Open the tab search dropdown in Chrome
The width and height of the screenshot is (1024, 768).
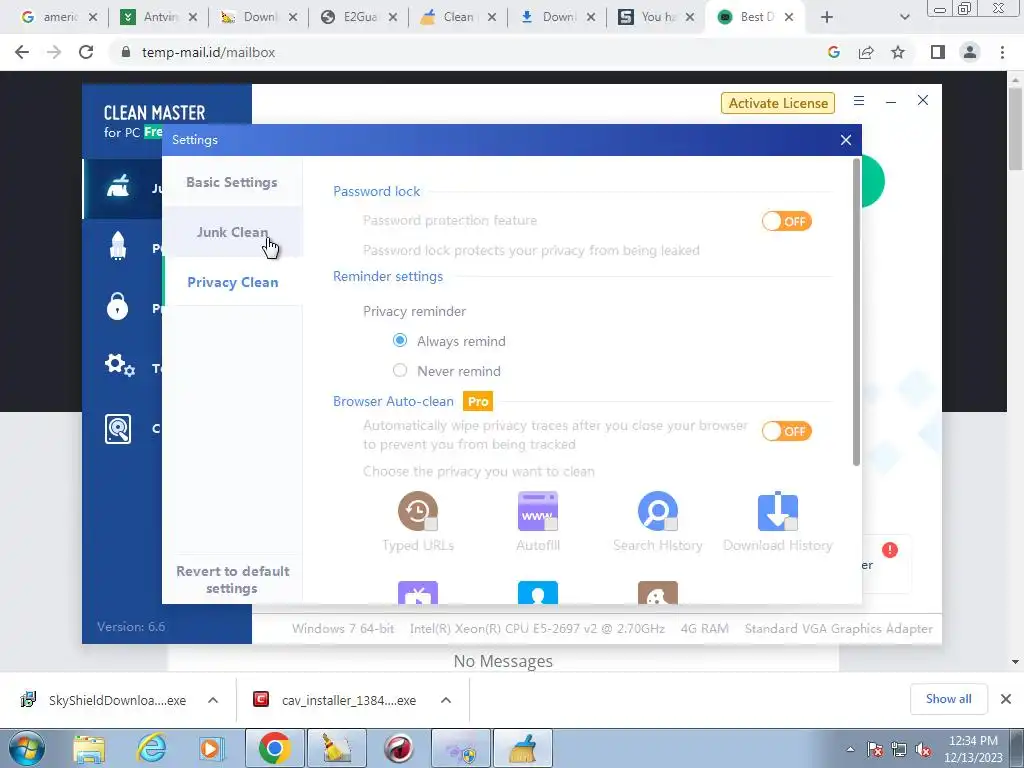coord(904,18)
